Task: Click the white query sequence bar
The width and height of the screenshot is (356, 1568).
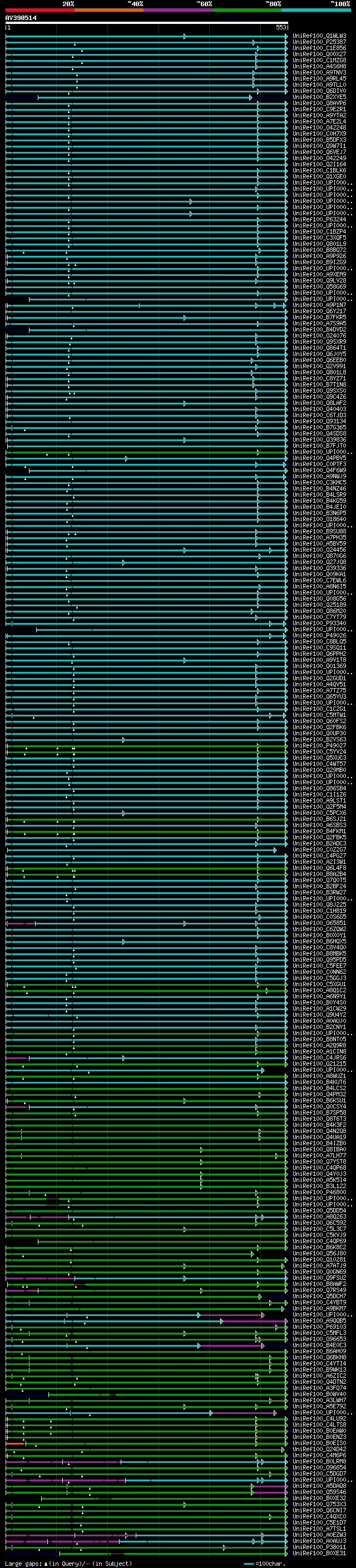Action: [x=147, y=23]
